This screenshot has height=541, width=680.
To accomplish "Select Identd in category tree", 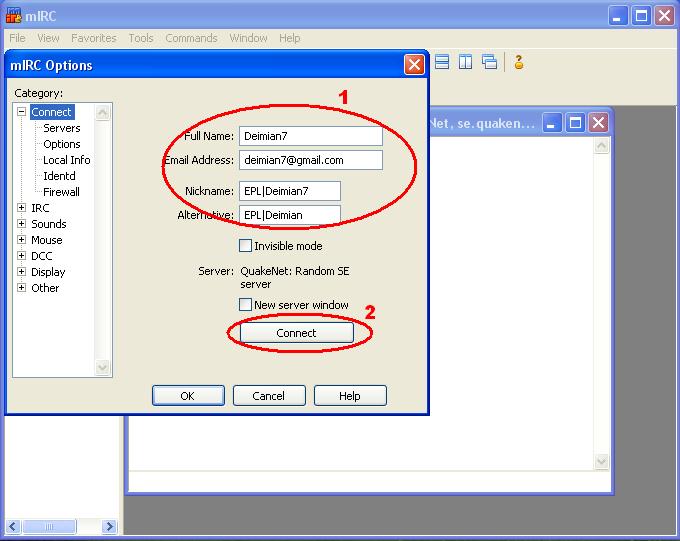I will (59, 176).
